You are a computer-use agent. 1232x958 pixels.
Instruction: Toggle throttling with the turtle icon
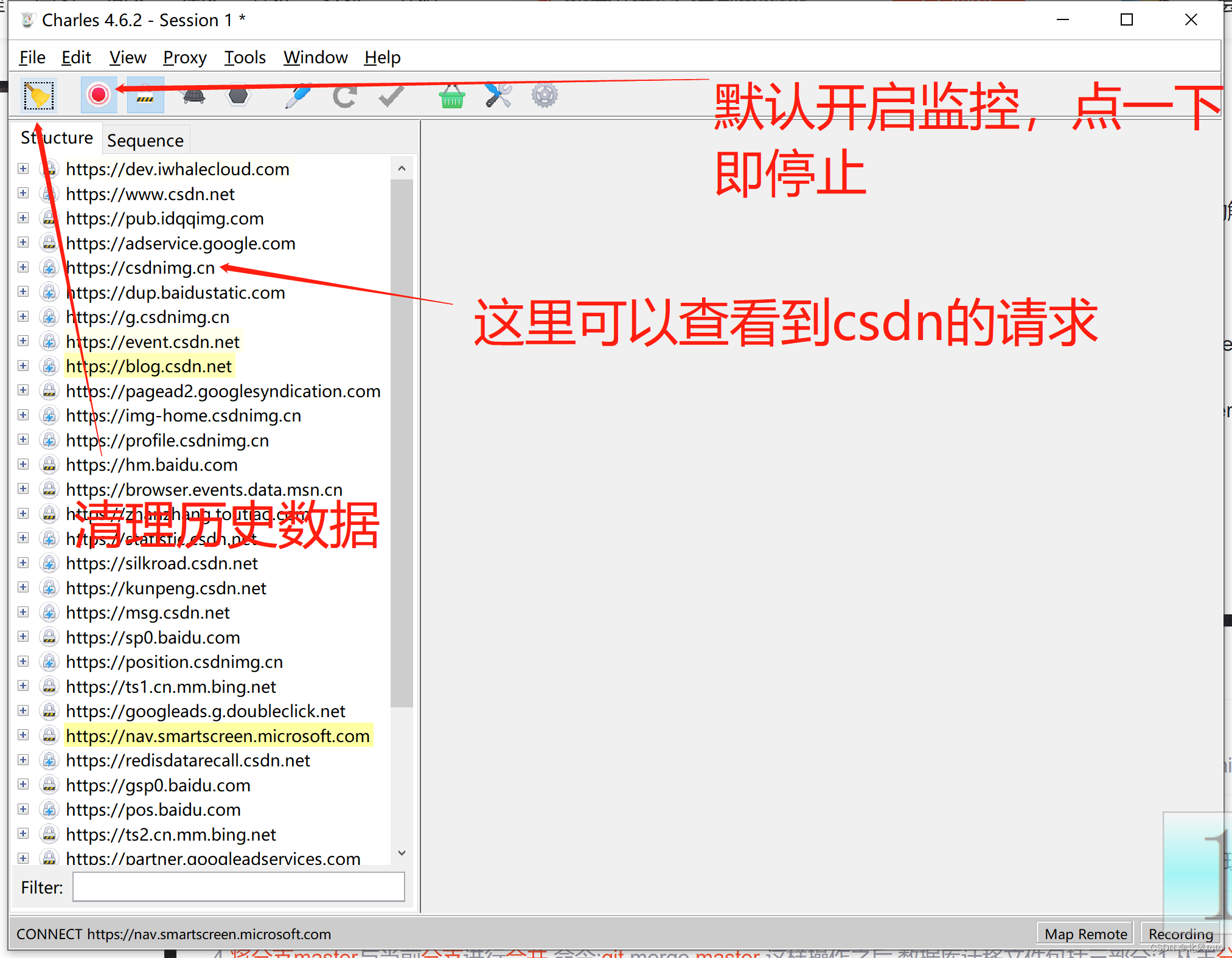point(195,95)
